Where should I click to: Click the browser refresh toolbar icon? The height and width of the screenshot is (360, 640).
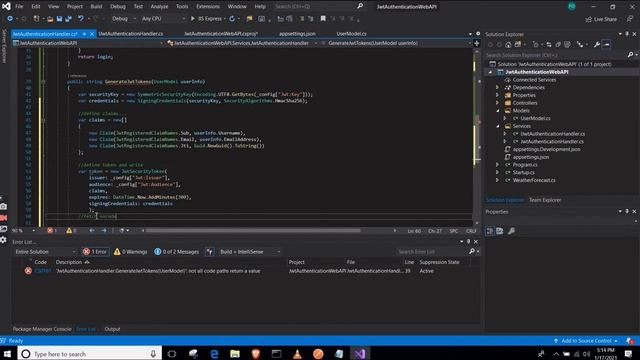(232, 19)
